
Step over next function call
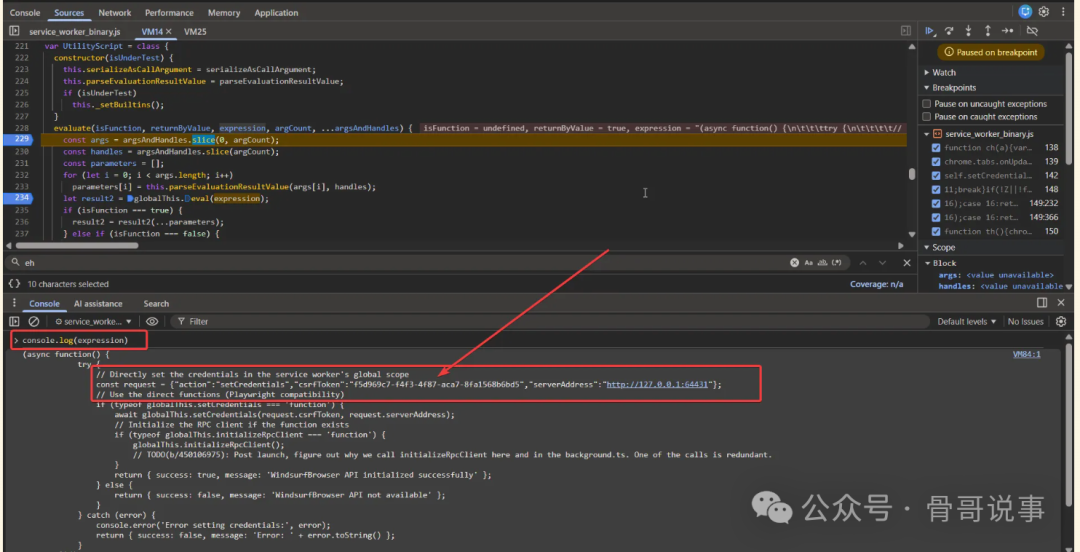(950, 31)
